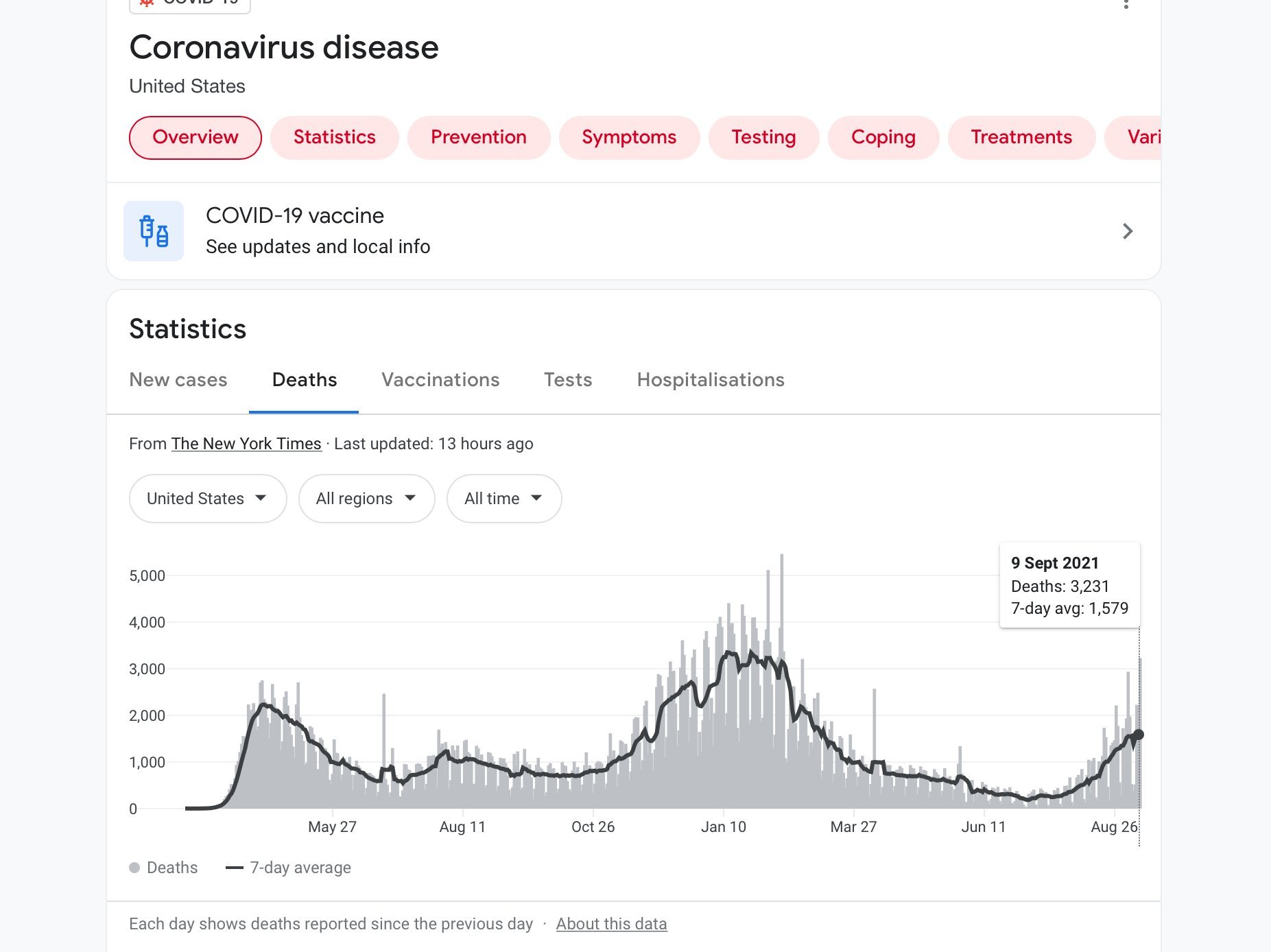Select the Statistics pill button
Screen dimensions: 1271x952
(x=335, y=137)
